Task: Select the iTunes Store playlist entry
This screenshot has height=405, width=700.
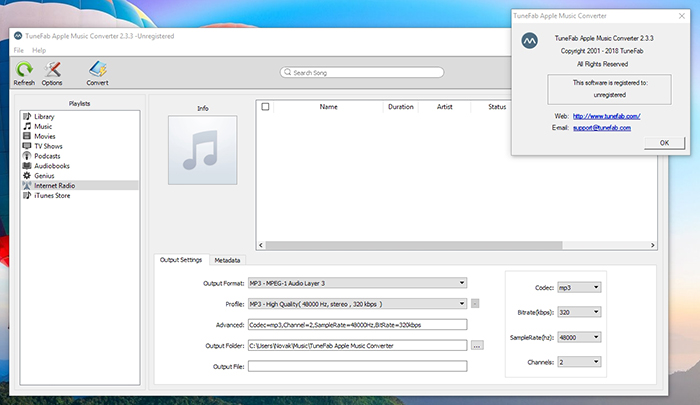Action: tap(80, 196)
